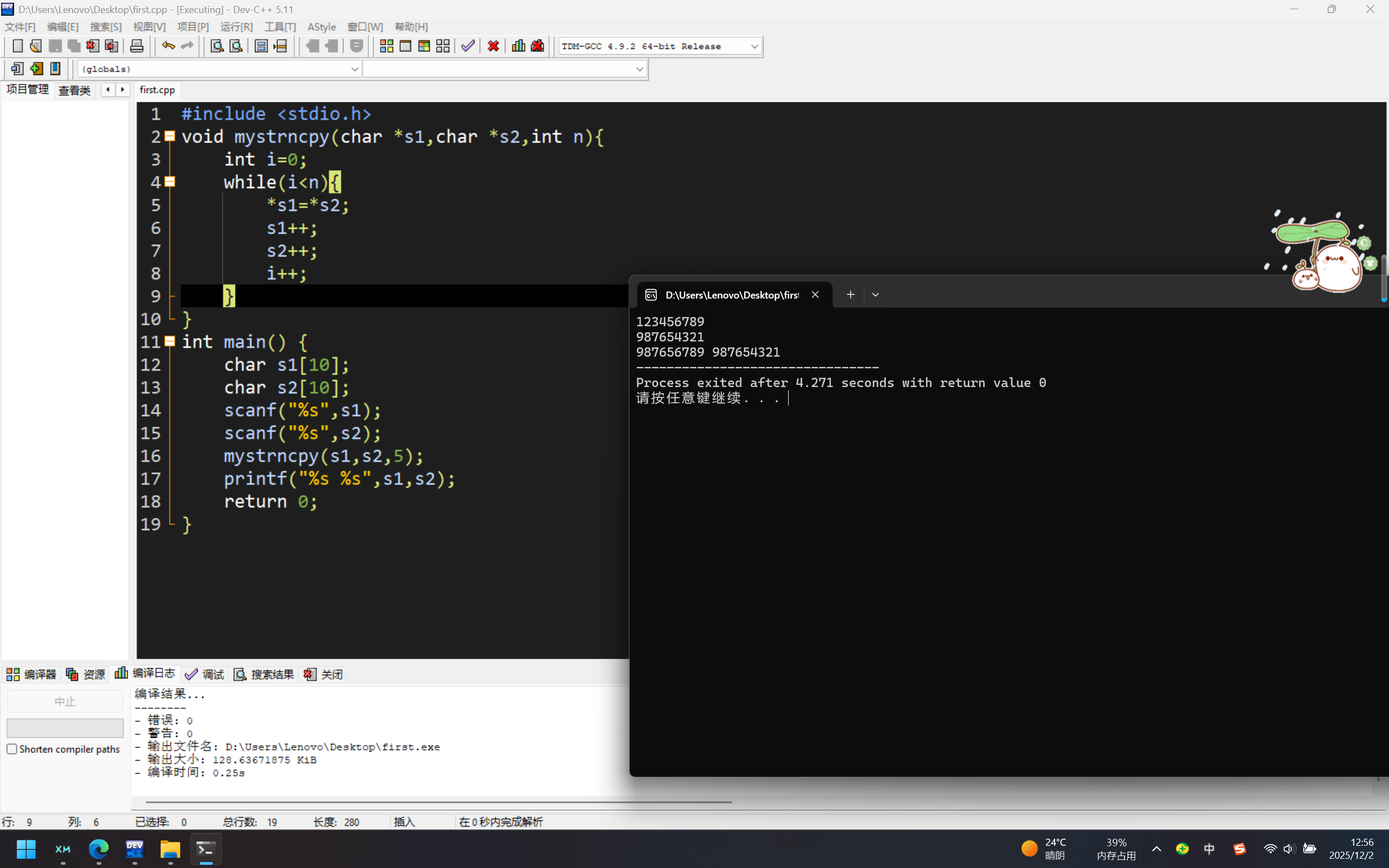The width and height of the screenshot is (1389, 868).
Task: Open the 运行[R] menu
Action: click(236, 27)
